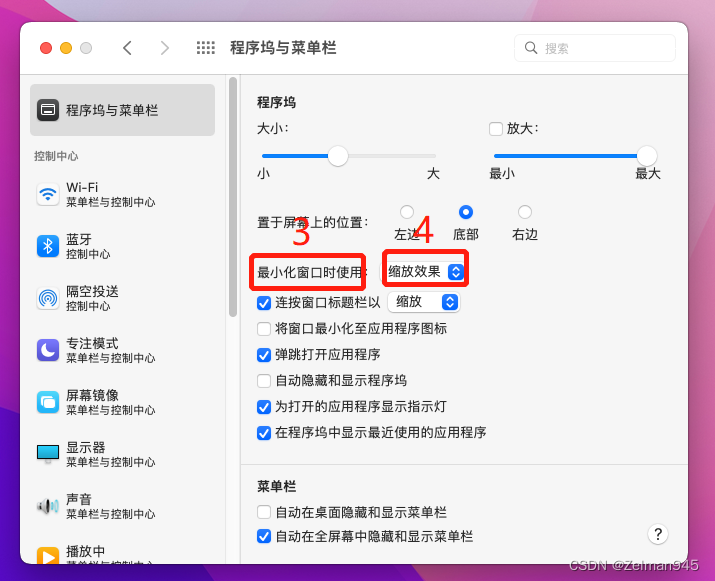Click the Dock size (大小) slider knob

tap(338, 156)
